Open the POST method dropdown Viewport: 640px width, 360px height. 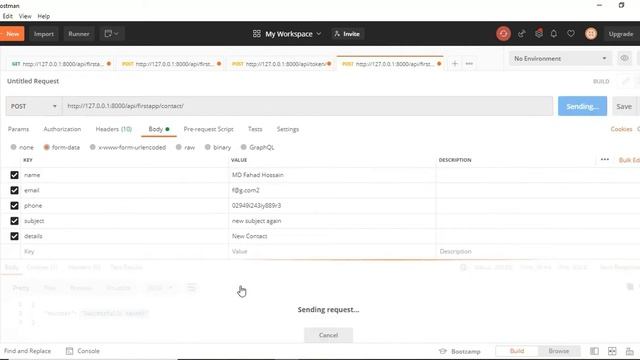tap(33, 106)
